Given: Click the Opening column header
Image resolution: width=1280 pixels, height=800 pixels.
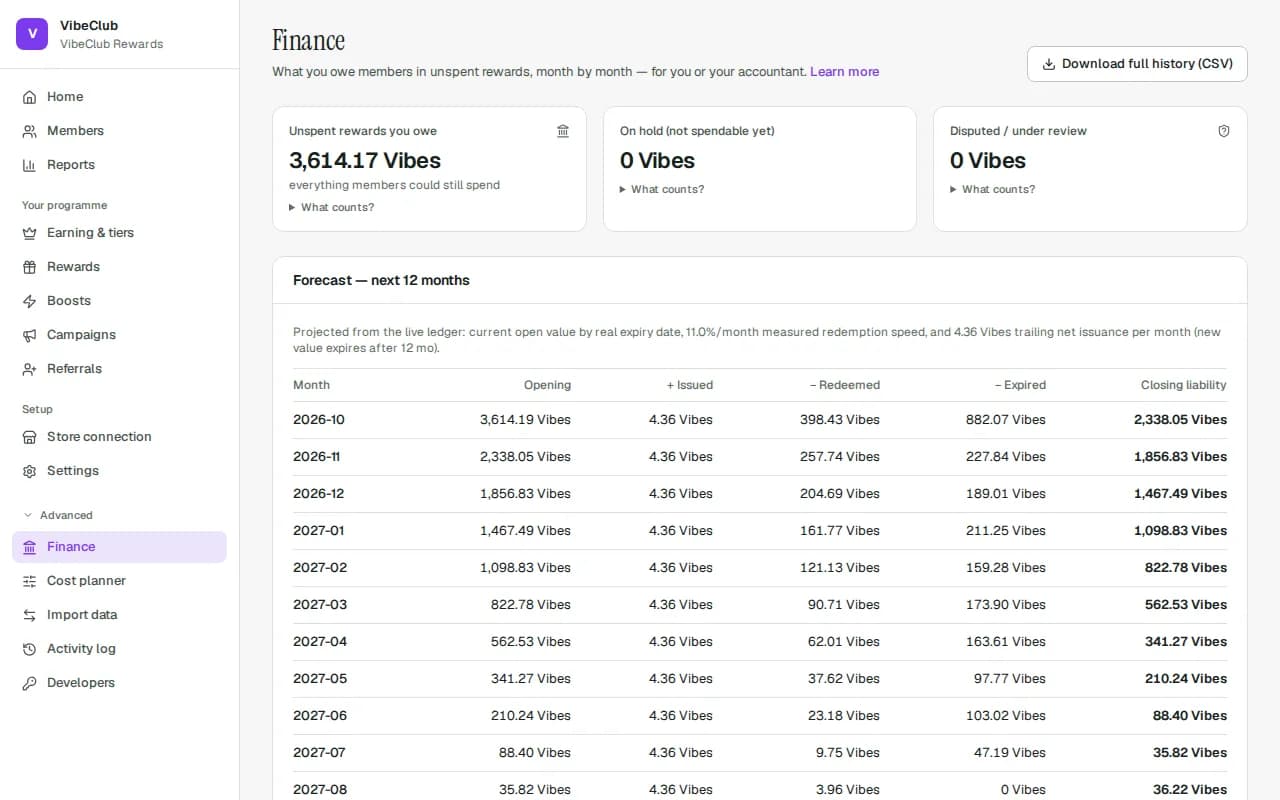Looking at the screenshot, I should point(547,385).
